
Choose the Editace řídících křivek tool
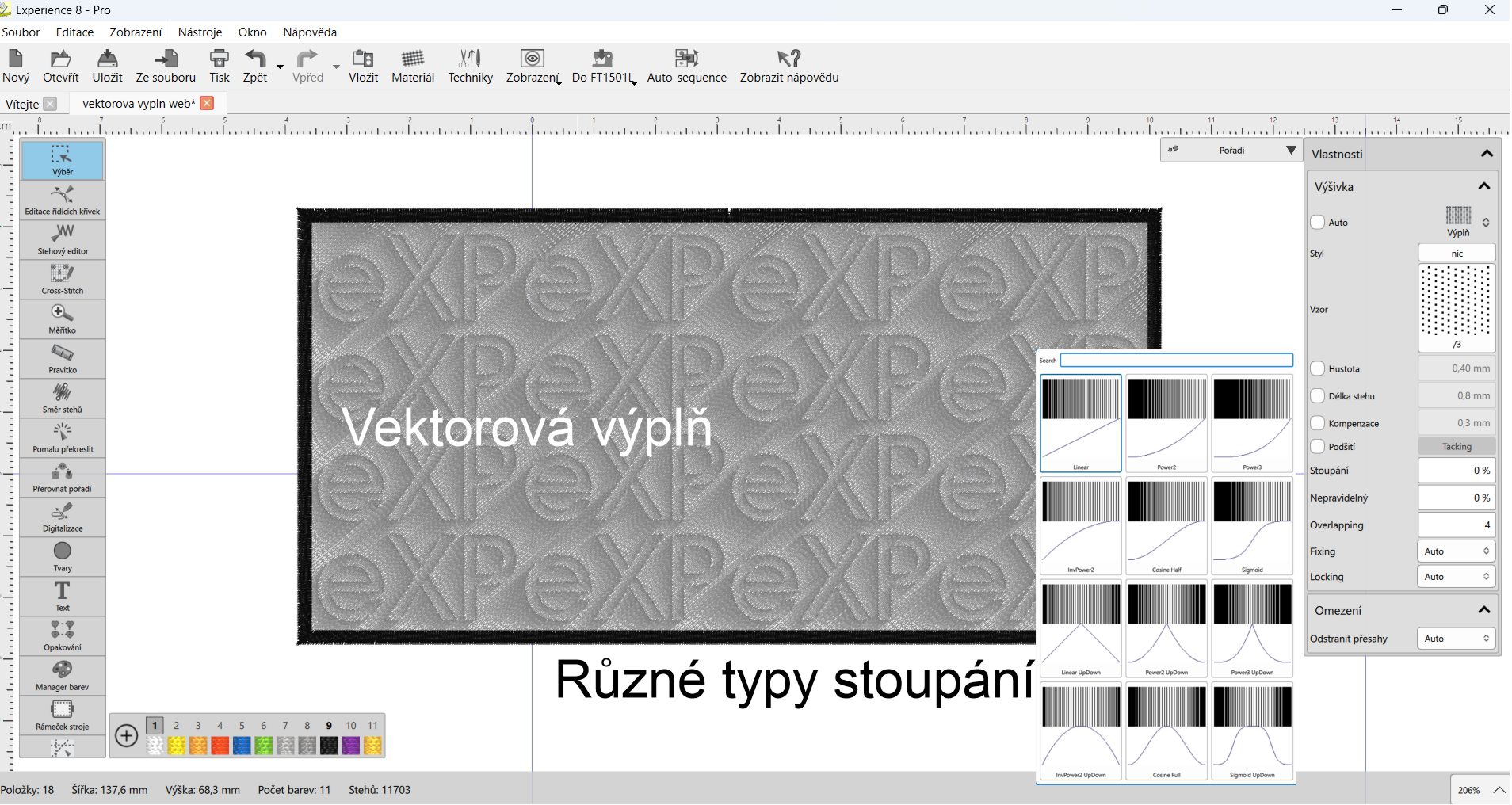pyautogui.click(x=63, y=200)
